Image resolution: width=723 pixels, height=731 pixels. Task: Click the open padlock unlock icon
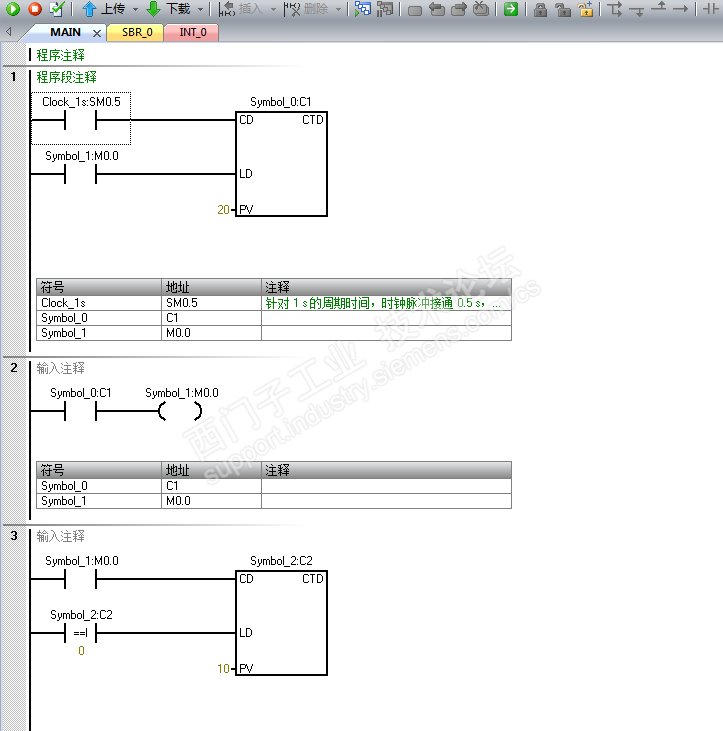(x=563, y=10)
